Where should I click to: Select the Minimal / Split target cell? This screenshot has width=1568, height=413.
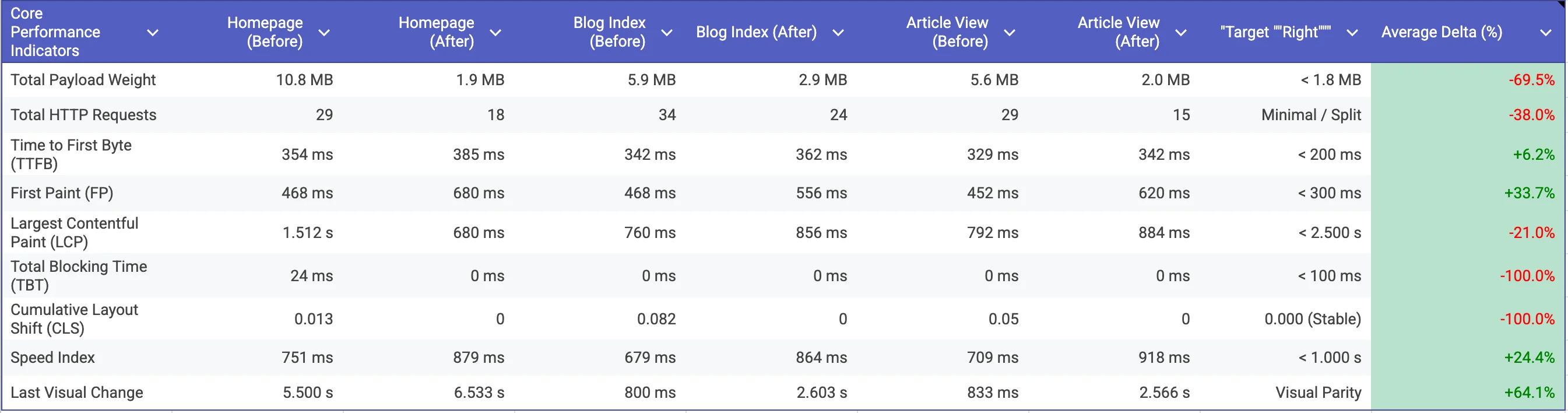(1311, 114)
